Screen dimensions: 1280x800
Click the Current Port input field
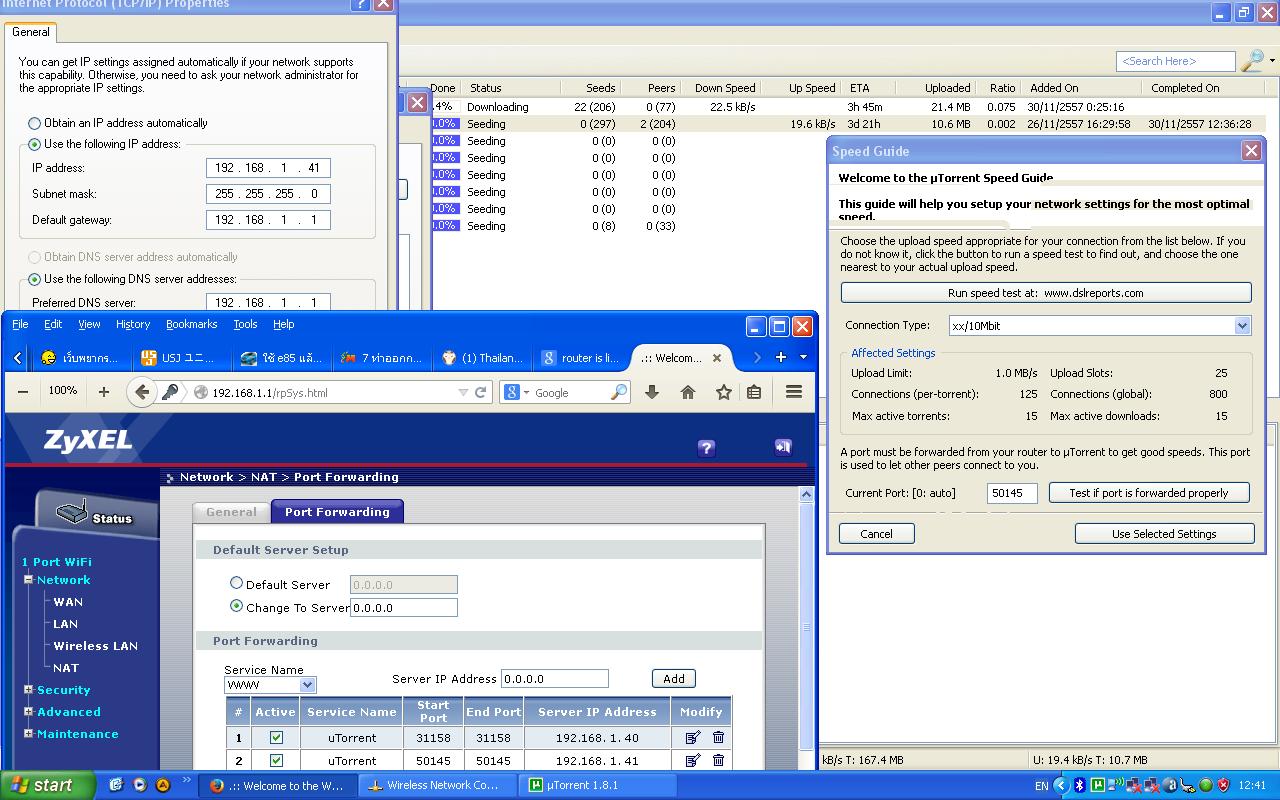[x=1012, y=493]
